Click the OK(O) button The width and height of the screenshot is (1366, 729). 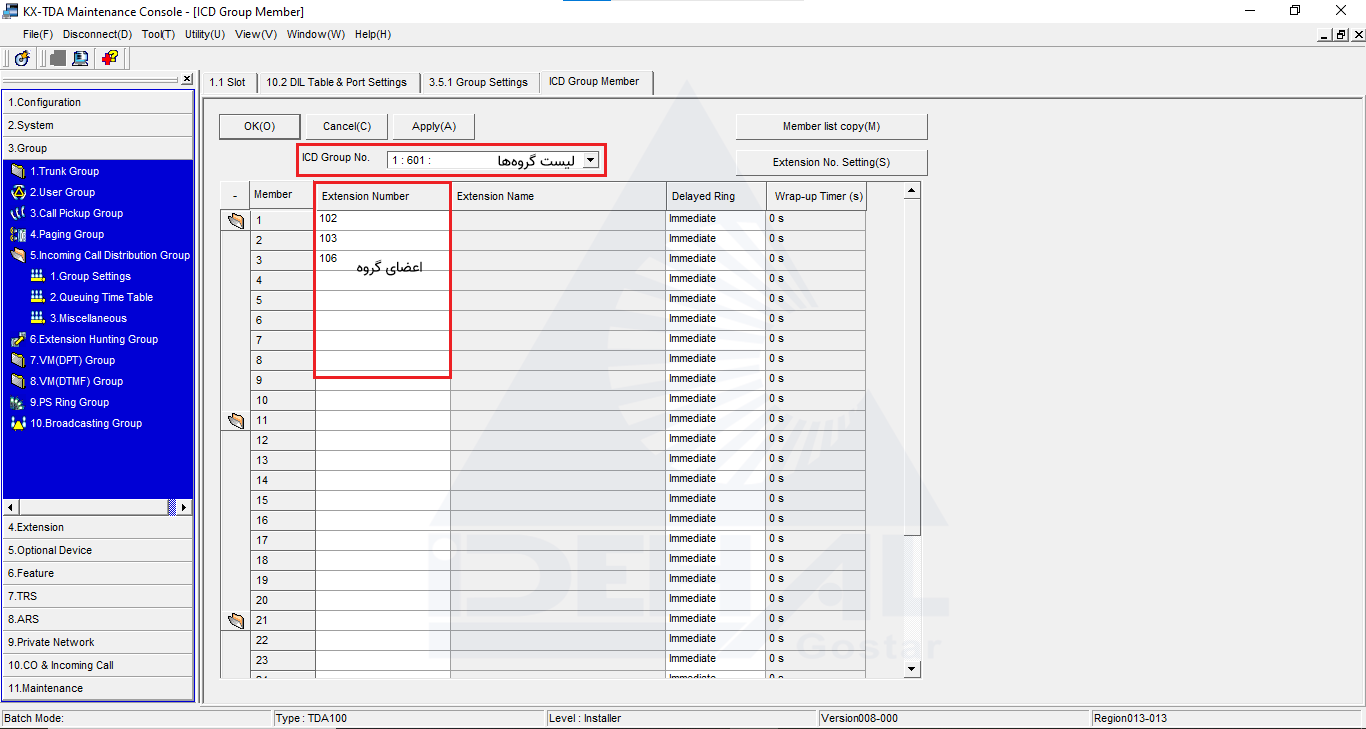click(259, 126)
